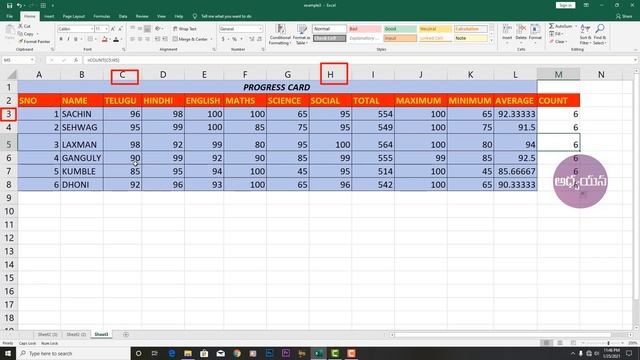
Task: Click the Accounting dollar format icon
Action: tap(223, 39)
